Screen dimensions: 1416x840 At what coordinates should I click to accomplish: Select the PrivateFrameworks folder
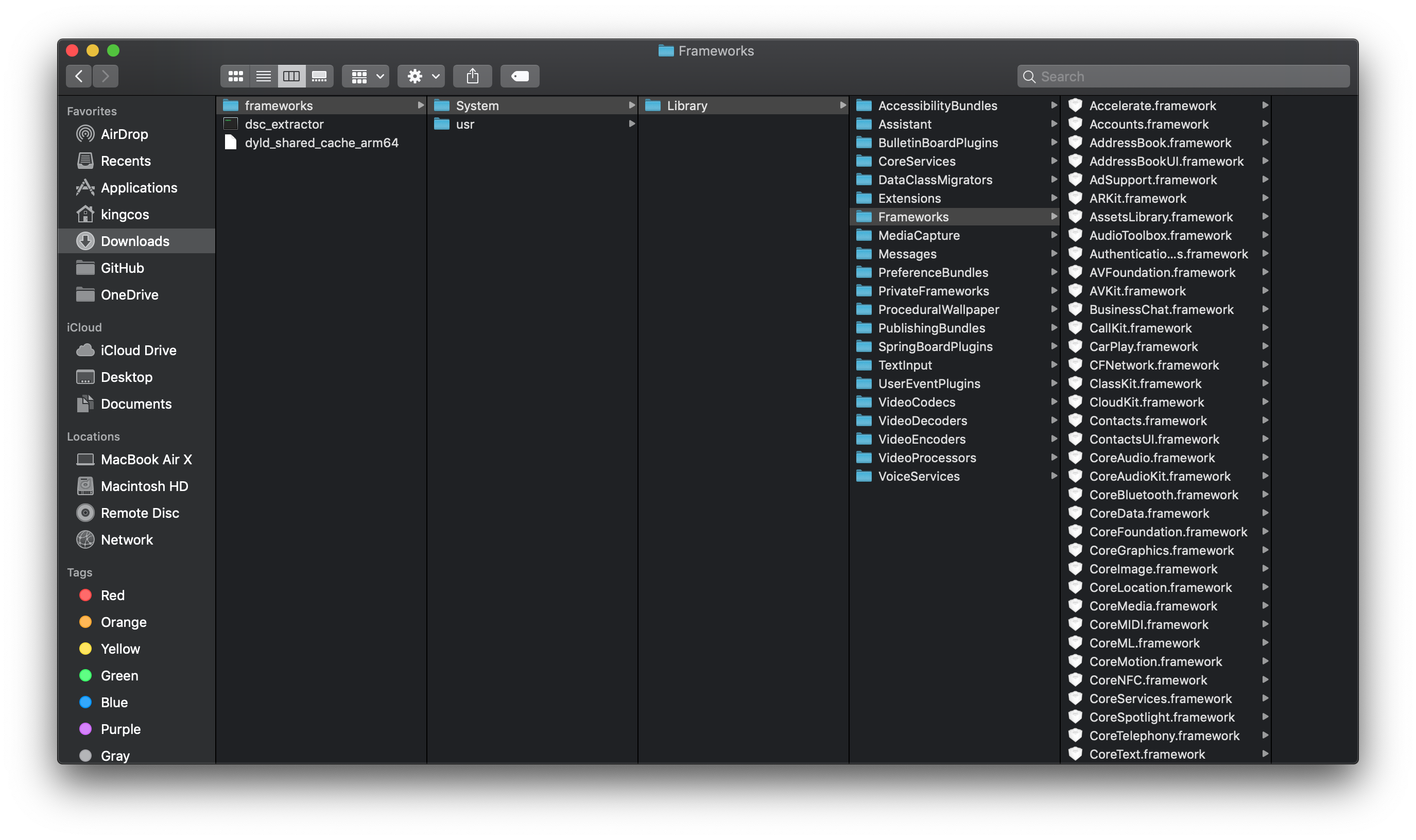(933, 291)
